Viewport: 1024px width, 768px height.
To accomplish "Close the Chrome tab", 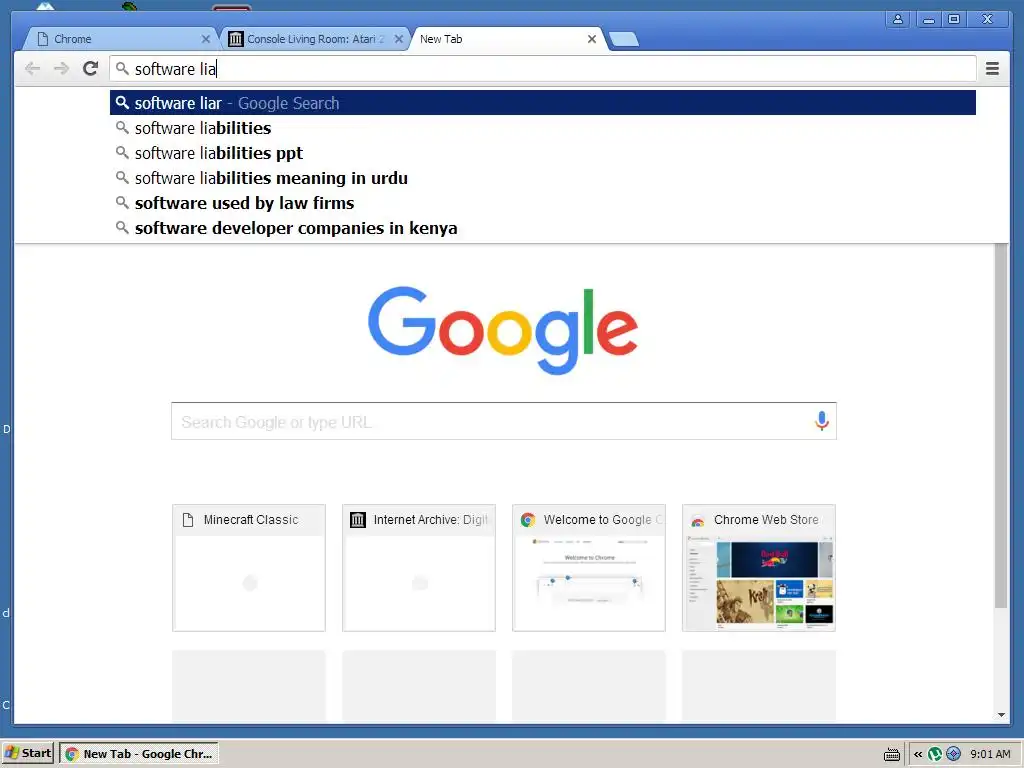I will (206, 39).
